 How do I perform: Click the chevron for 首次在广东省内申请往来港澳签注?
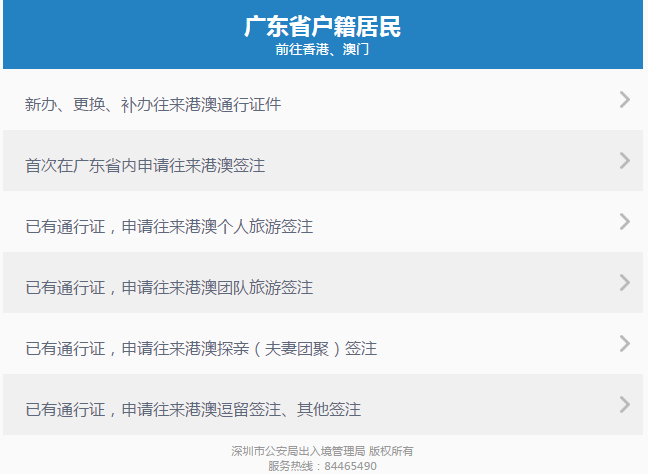624,160
